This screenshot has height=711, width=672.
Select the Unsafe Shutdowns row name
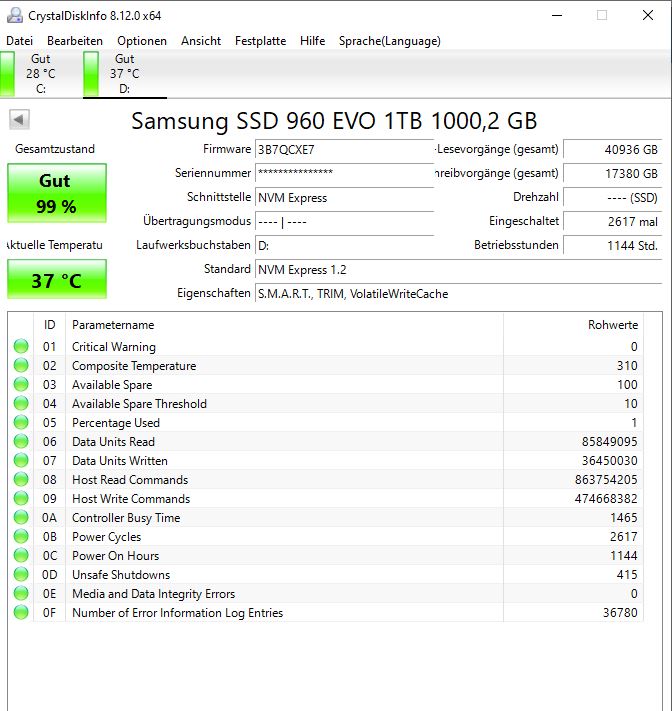(121, 575)
